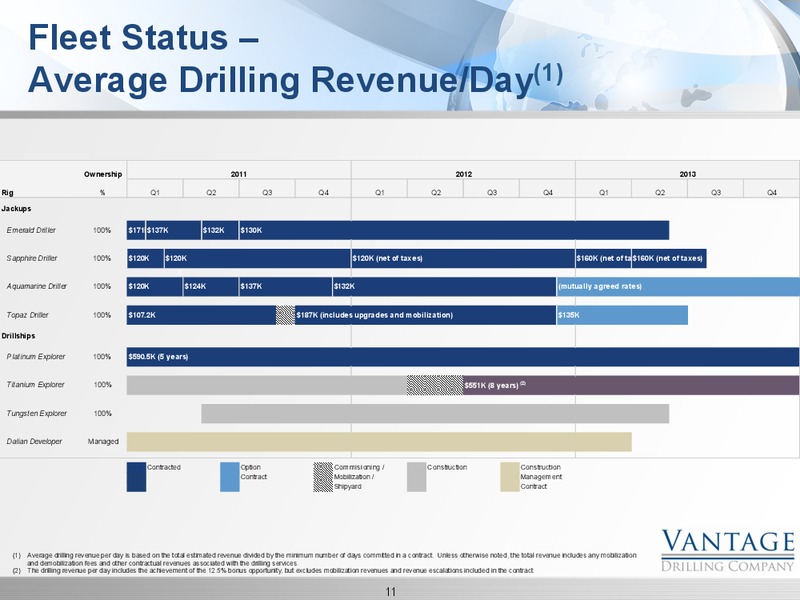This screenshot has width=800, height=600.
Task: Click the Contracted legend label
Action: click(x=164, y=467)
